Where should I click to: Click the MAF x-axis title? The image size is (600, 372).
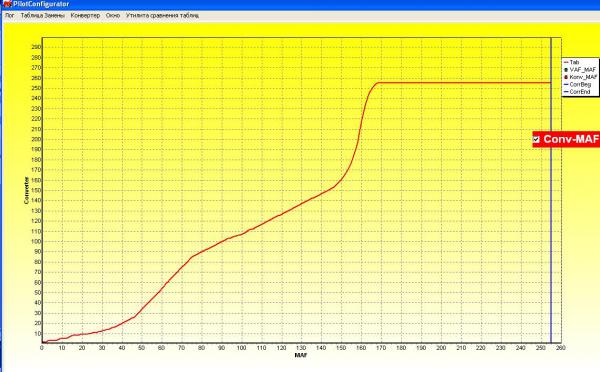[x=301, y=355]
